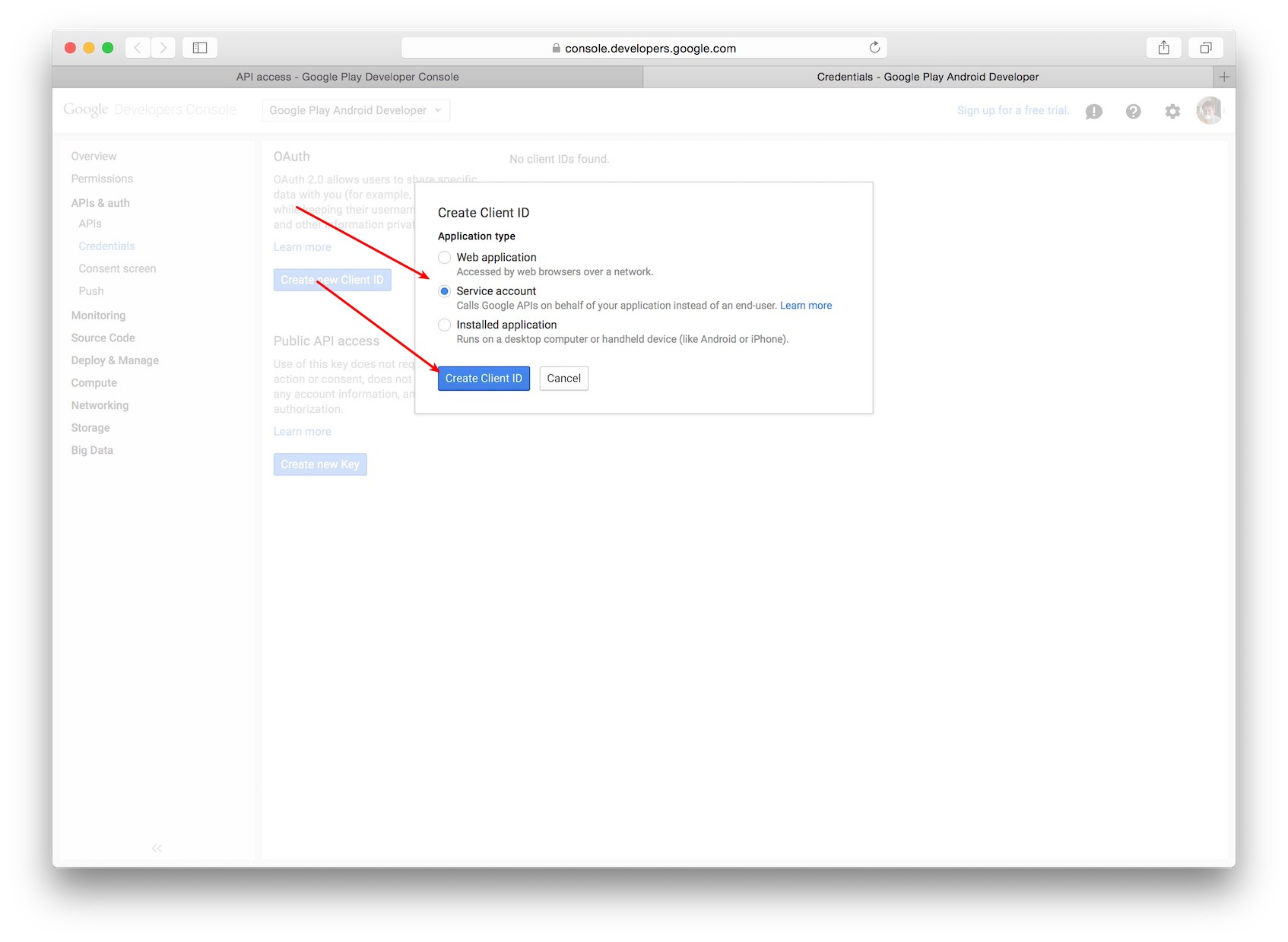Image resolution: width=1288 pixels, height=942 pixels.
Task: Switch to API access browser tab
Action: point(347,77)
